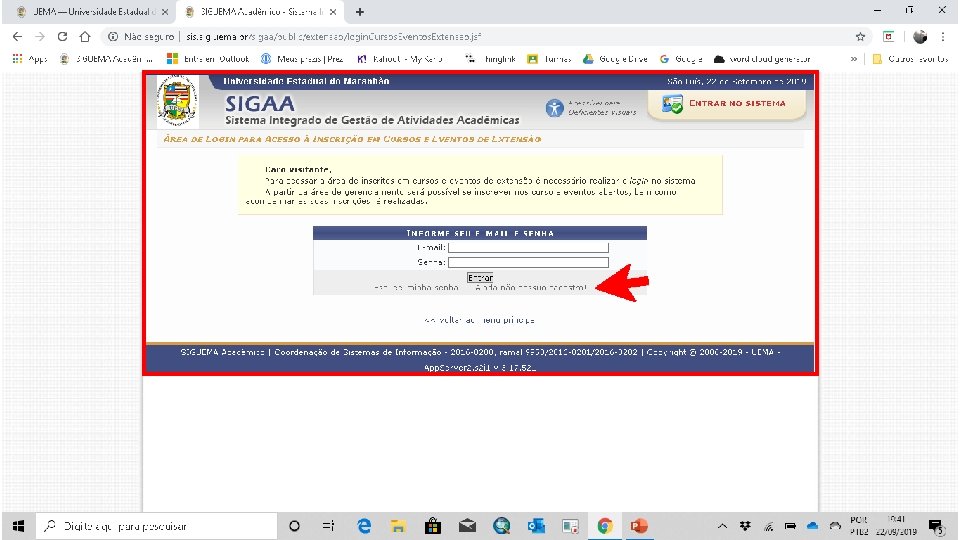
Task: Open the Prezi bookmark
Action: (302, 59)
